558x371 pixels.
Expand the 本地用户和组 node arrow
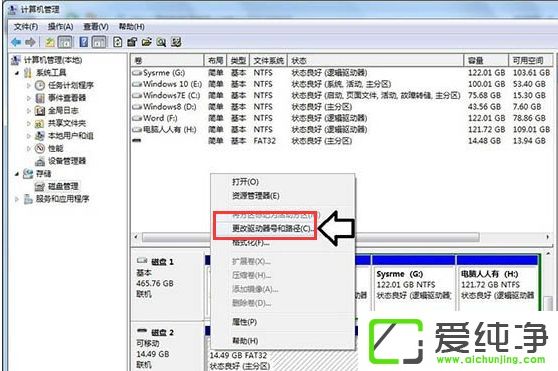click(29, 136)
